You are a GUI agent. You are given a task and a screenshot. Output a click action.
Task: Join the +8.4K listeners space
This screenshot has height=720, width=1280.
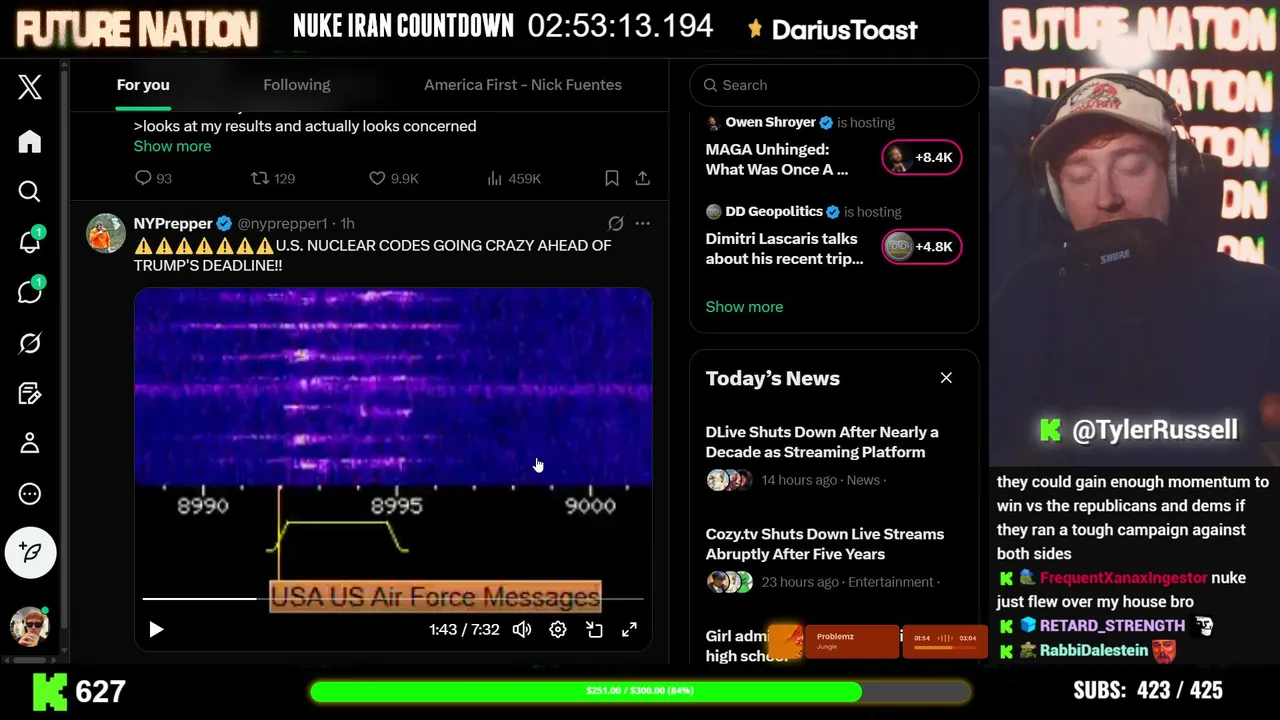point(922,157)
